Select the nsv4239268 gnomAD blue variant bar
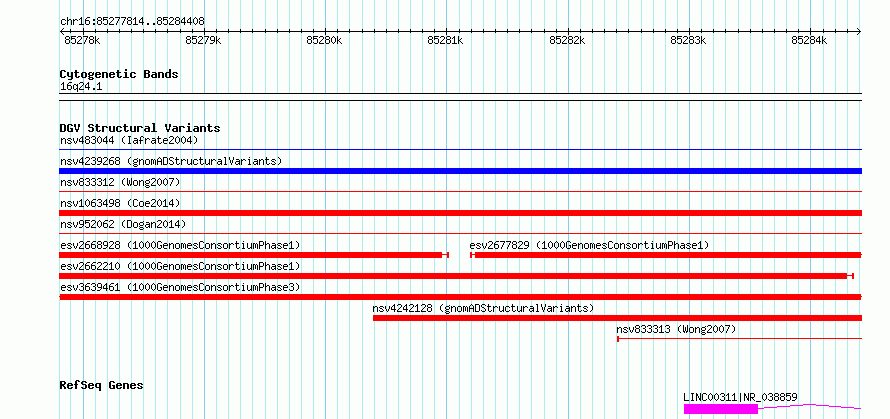Viewport: 890px width, 419px height. pos(460,171)
